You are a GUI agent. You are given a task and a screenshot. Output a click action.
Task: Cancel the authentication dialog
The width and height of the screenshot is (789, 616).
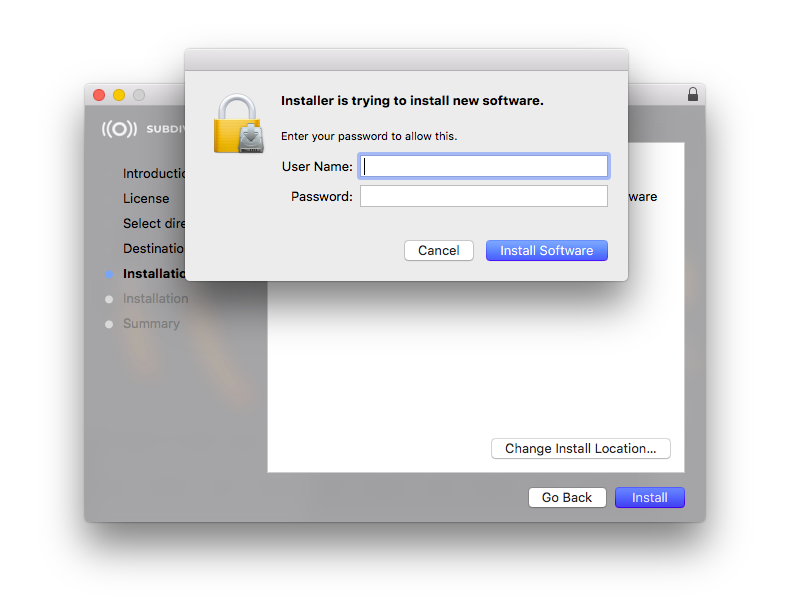pos(439,251)
